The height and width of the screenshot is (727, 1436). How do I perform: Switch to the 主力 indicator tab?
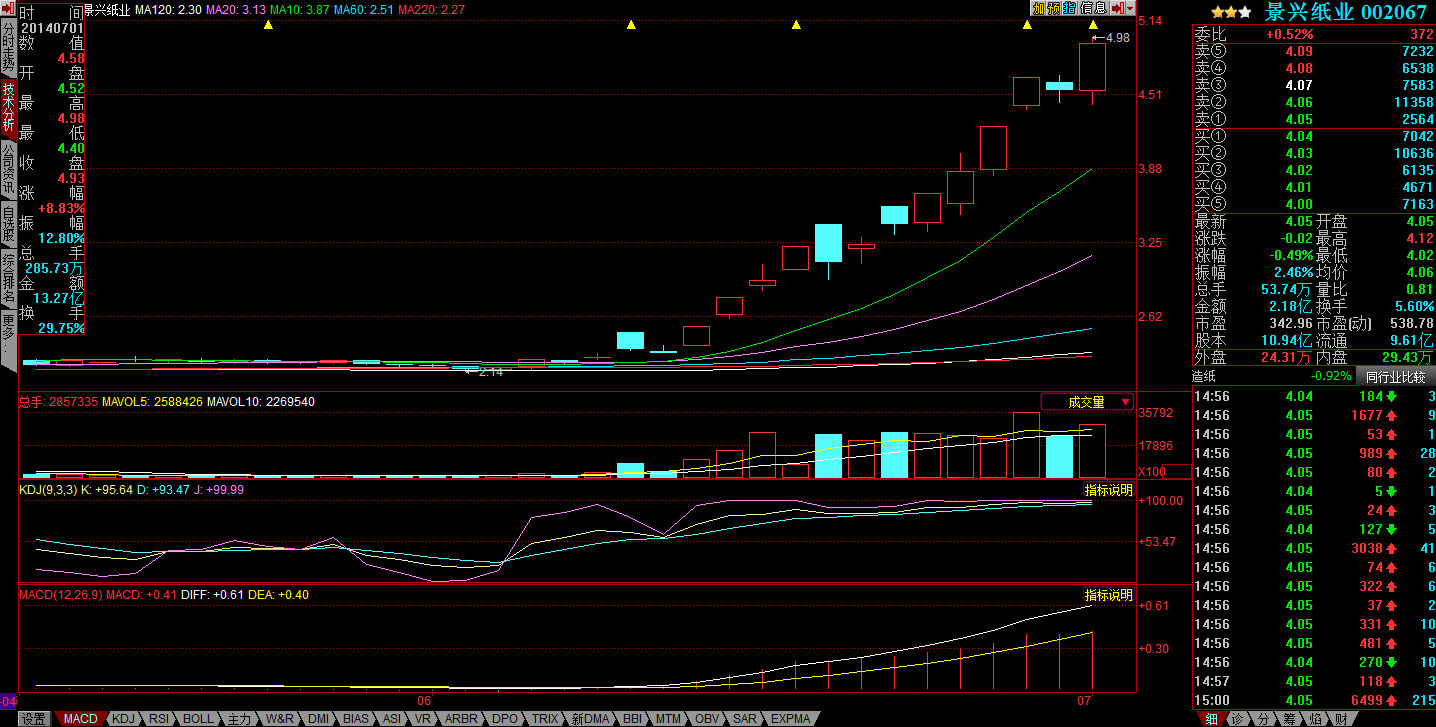coord(239,719)
